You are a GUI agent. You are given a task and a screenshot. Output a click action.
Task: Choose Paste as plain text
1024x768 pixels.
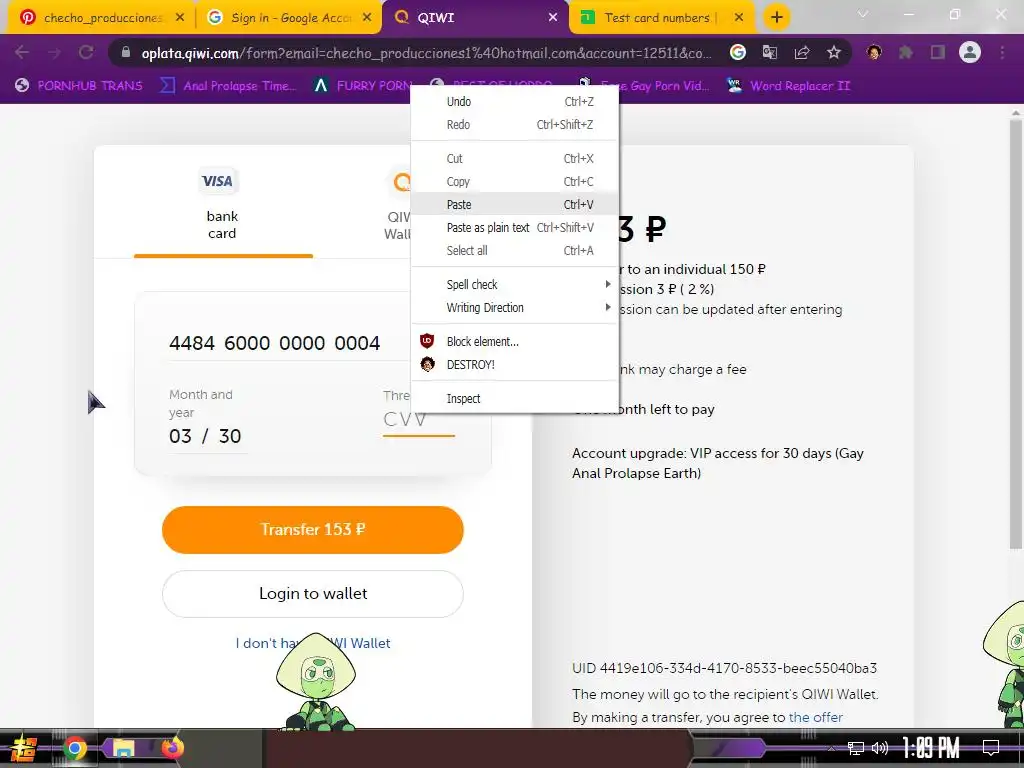(515, 227)
